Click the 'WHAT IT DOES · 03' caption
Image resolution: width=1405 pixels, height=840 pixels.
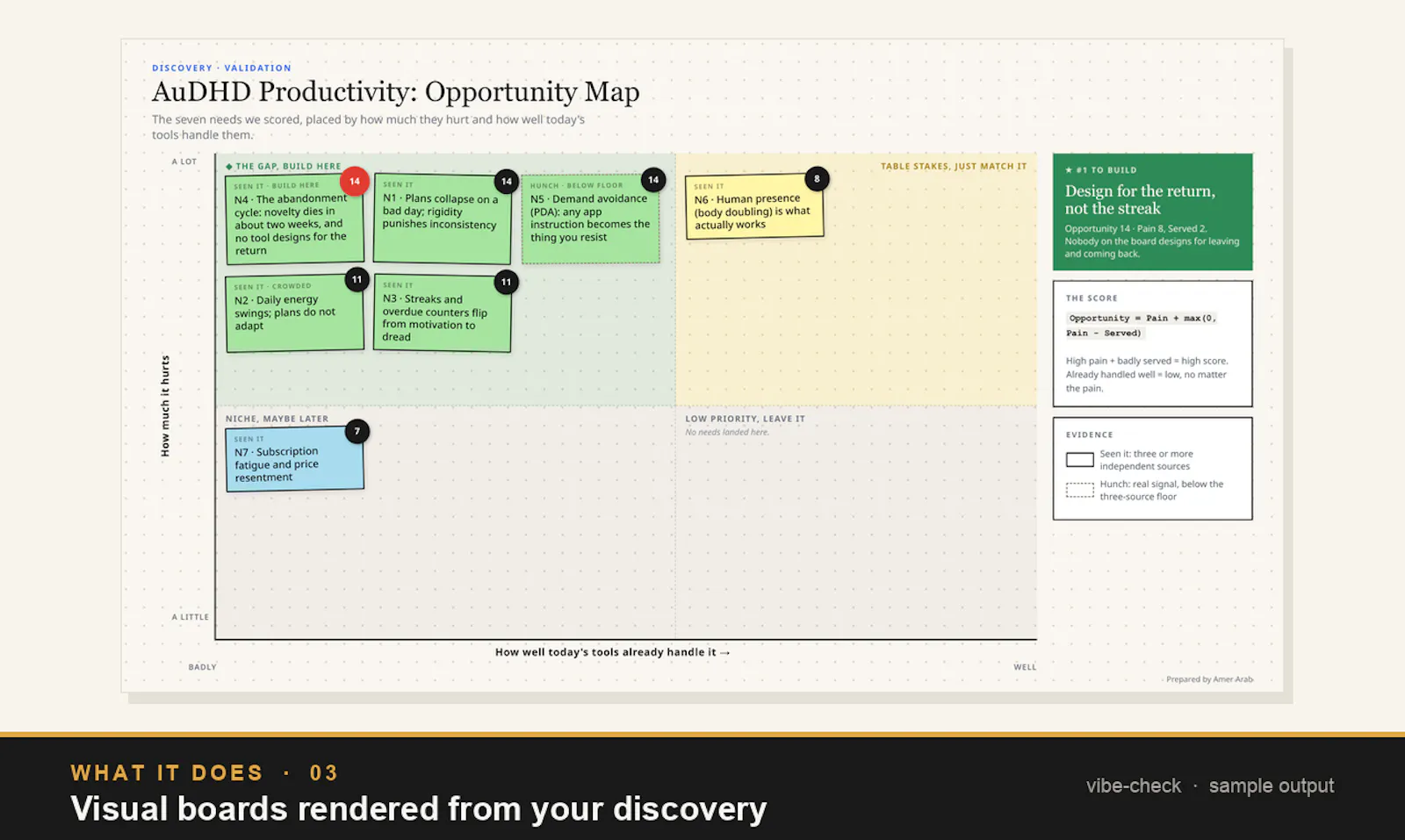(204, 773)
